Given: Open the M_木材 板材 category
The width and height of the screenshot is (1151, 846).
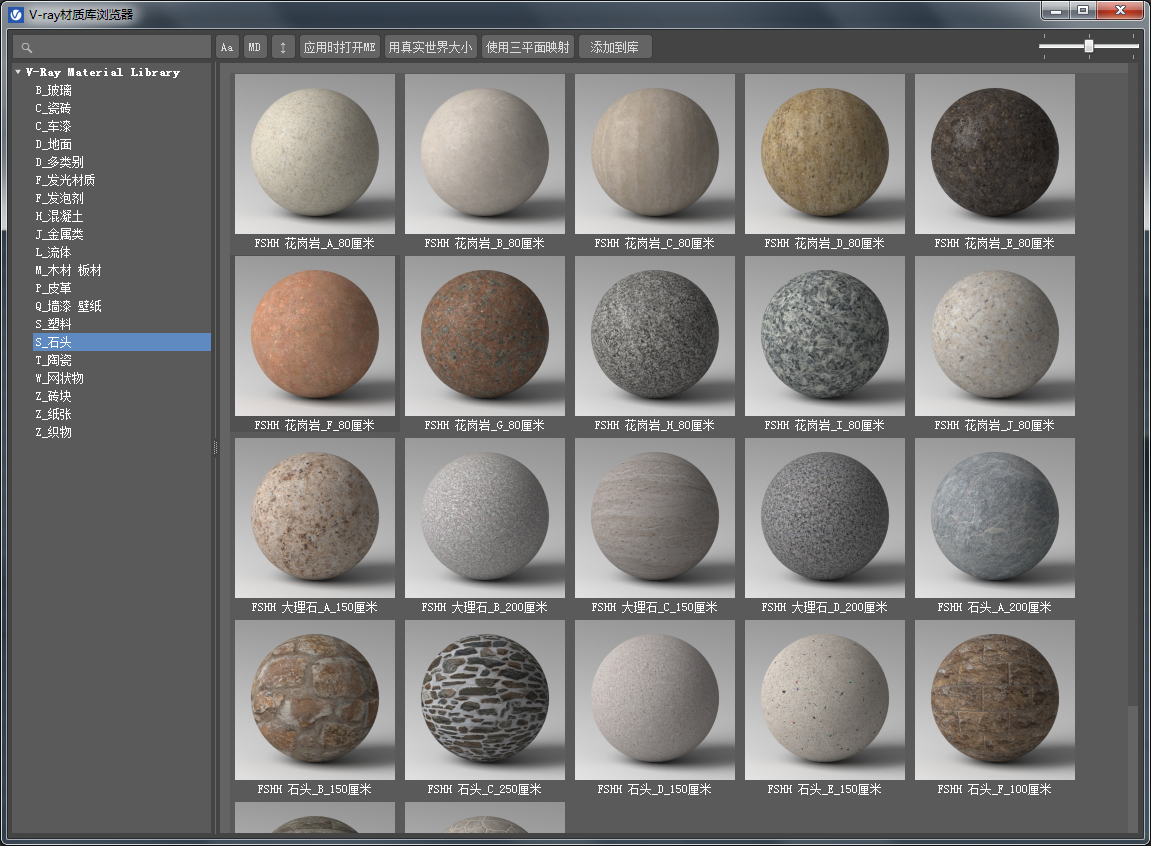Looking at the screenshot, I should pyautogui.click(x=68, y=270).
